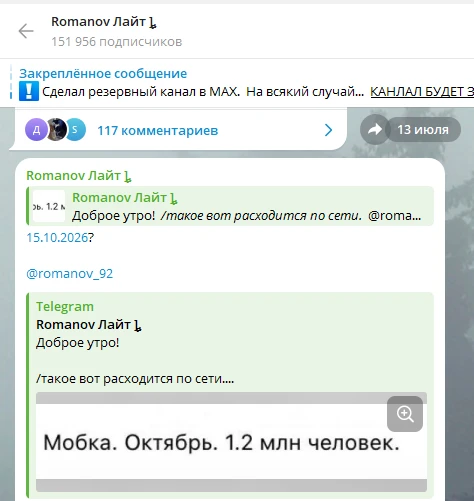The height and width of the screenshot is (501, 474).
Task: Open the @romanov_92 mention link
Action: (69, 273)
